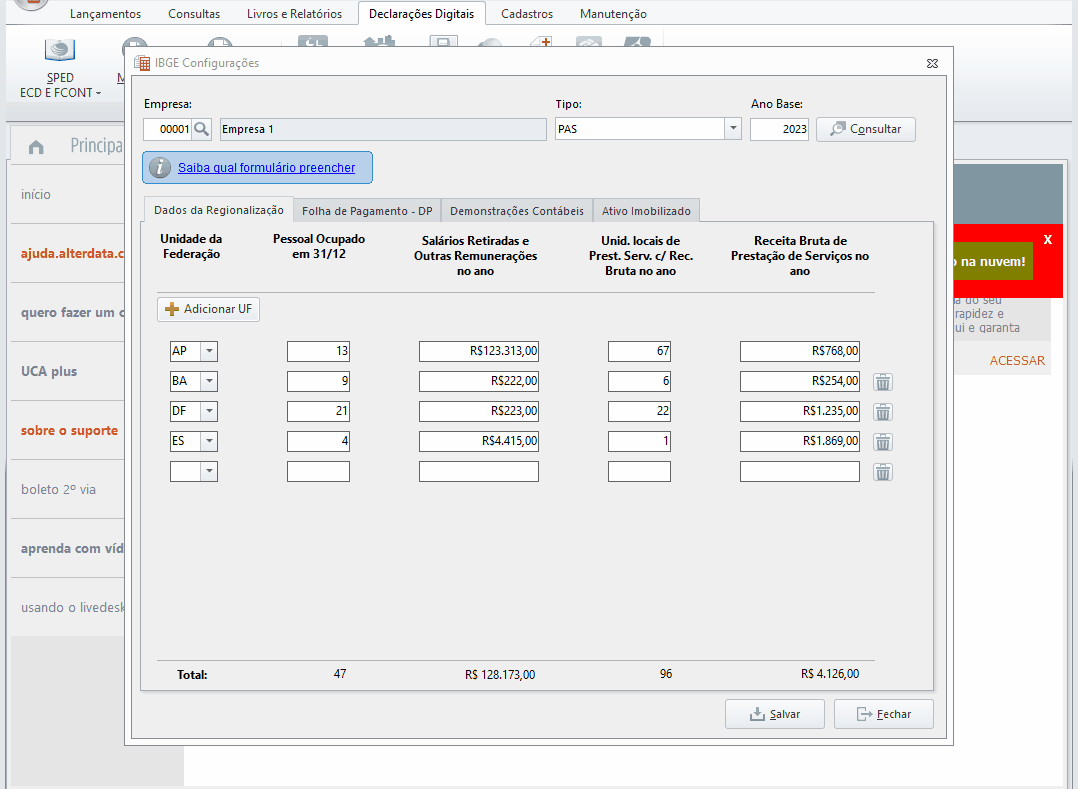Click DF Receita Bruta field R$1.235,00
The image size is (1078, 789).
800,412
